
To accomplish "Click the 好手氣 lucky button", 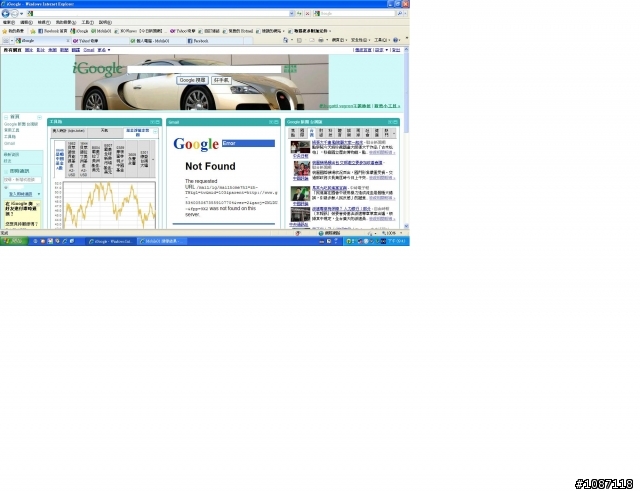I will click(x=222, y=80).
